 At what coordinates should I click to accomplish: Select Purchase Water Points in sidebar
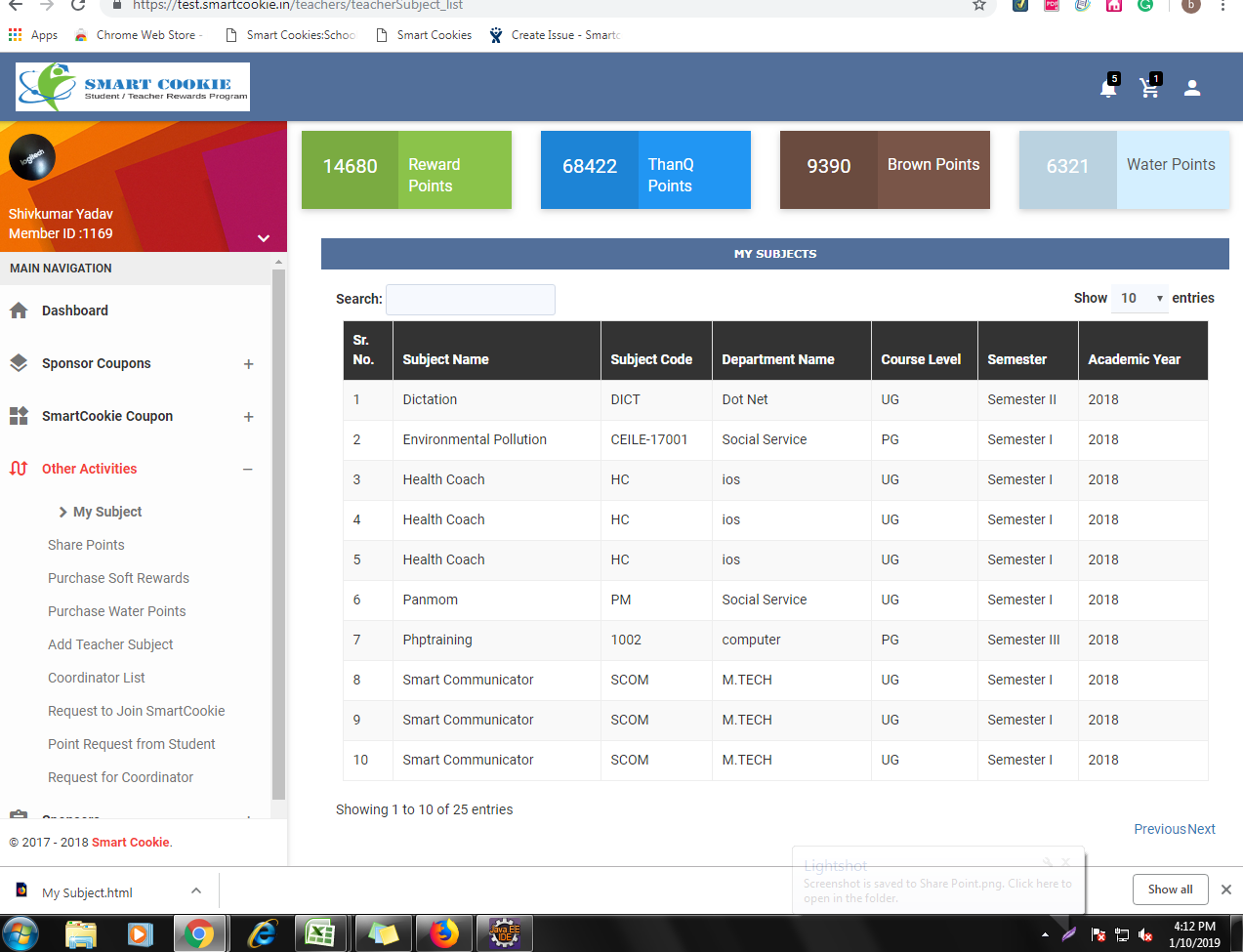click(x=116, y=611)
